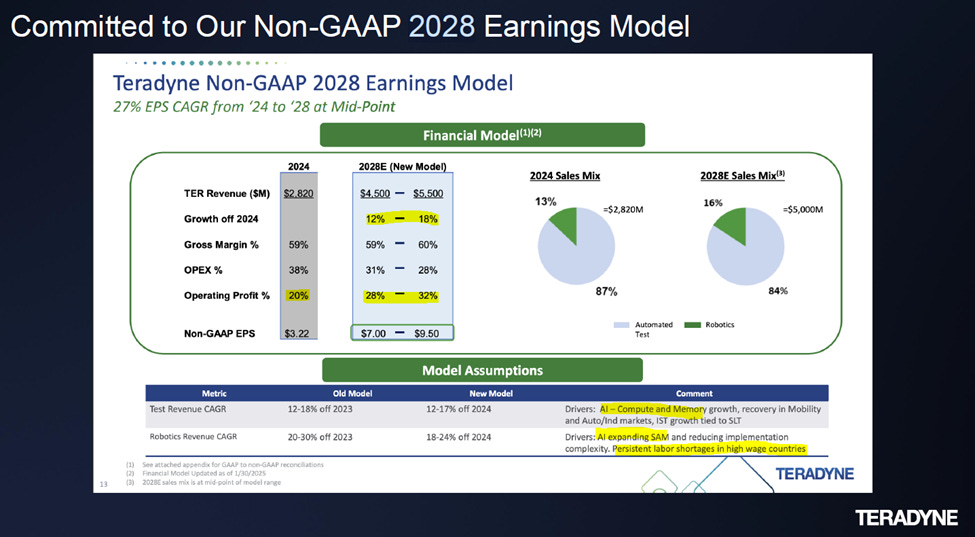Click footnote 'Financial Model Updated as of 1/30/2025'
Image resolution: width=975 pixels, height=537 pixels.
[x=204, y=474]
